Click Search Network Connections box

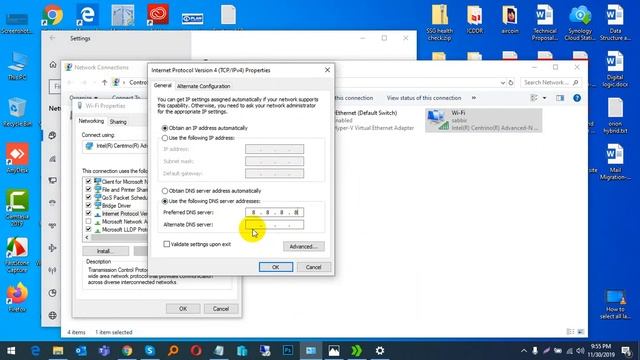tap(551, 82)
